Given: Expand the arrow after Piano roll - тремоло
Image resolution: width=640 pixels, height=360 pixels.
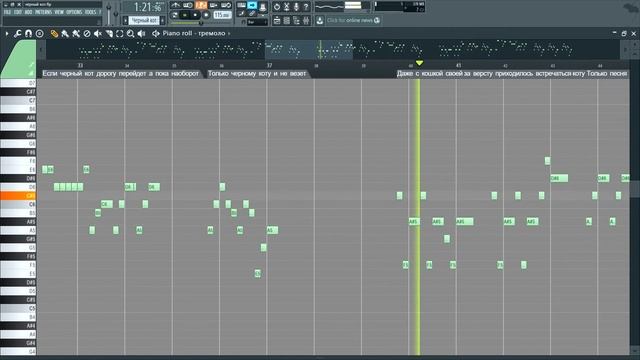Looking at the screenshot, I should tap(229, 33).
